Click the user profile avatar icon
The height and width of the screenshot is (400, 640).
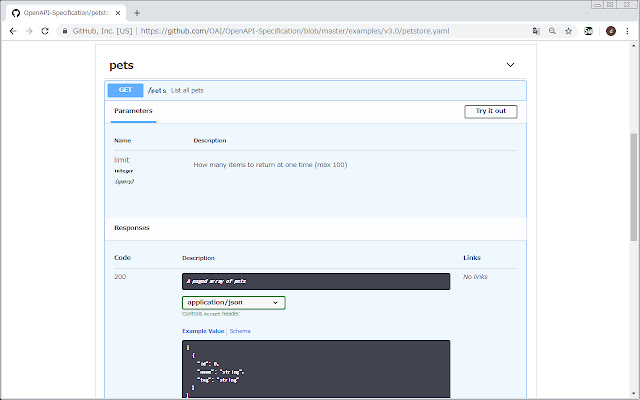click(611, 31)
